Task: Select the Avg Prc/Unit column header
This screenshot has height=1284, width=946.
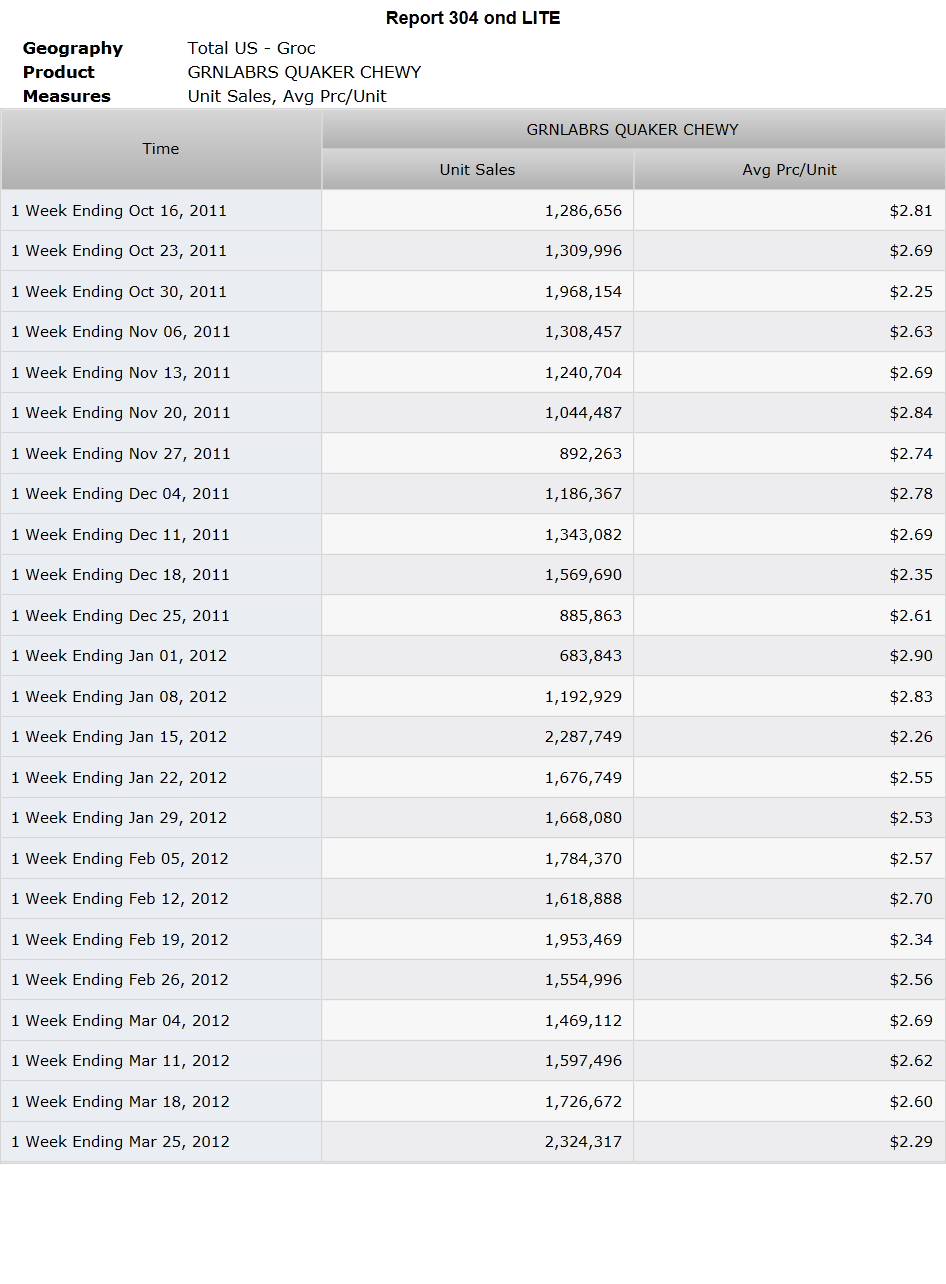Action: point(790,170)
